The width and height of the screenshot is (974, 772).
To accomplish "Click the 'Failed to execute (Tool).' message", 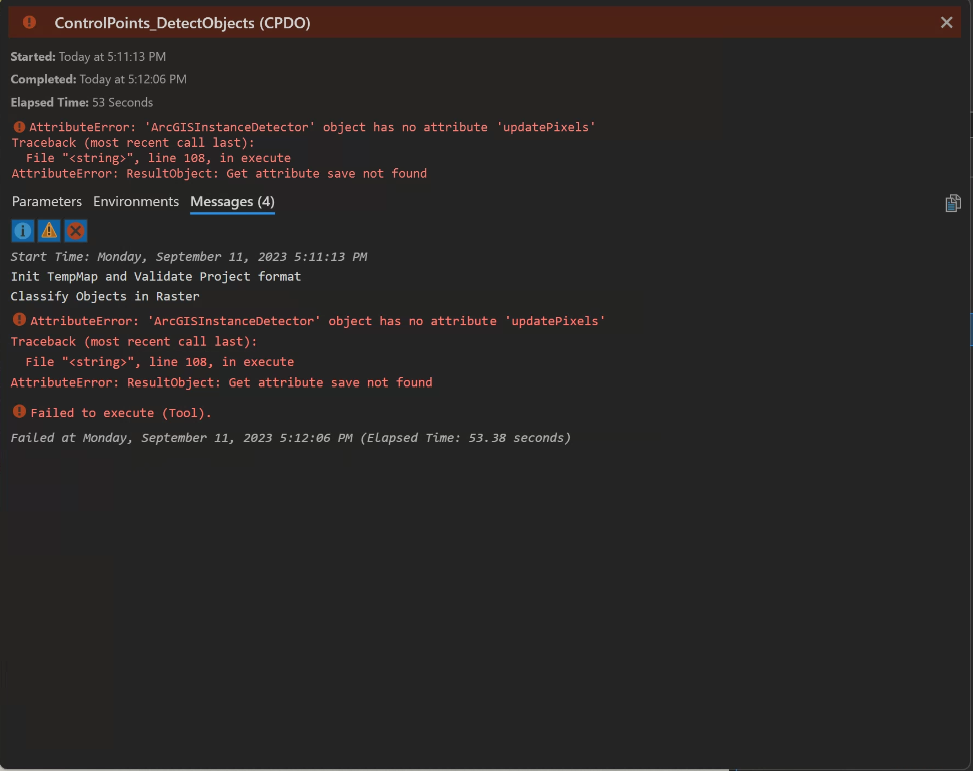I will click(x=121, y=413).
